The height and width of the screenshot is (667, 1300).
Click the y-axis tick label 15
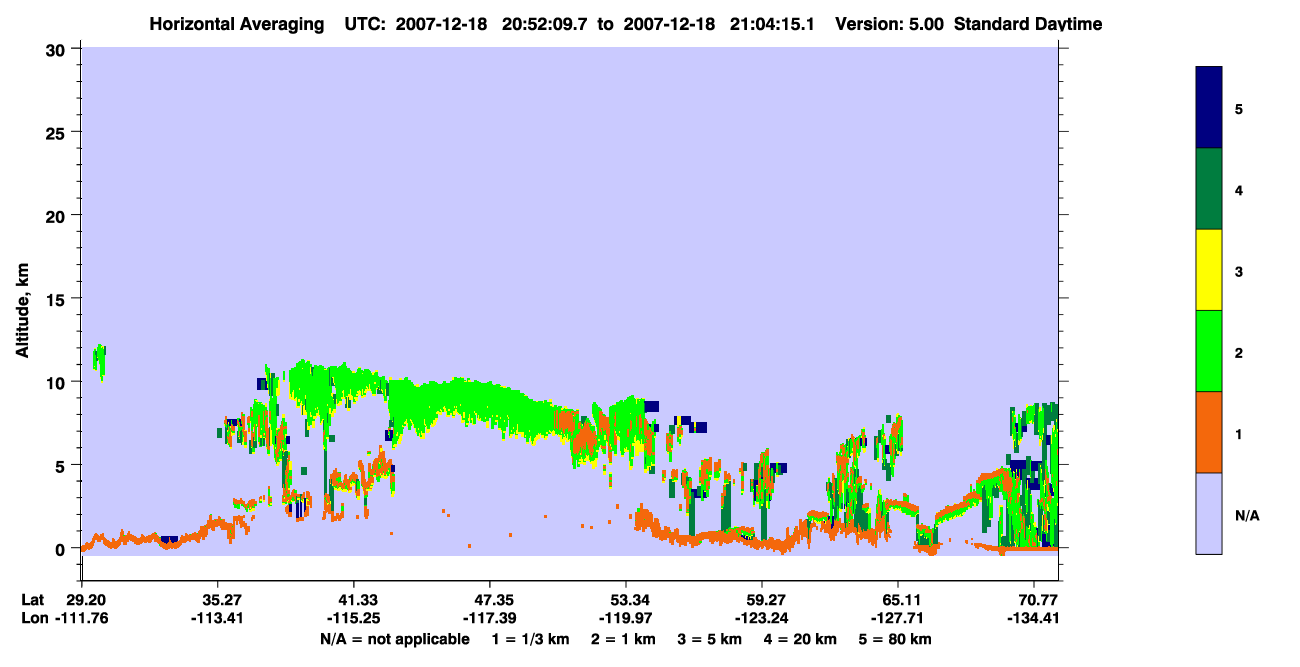tap(58, 299)
